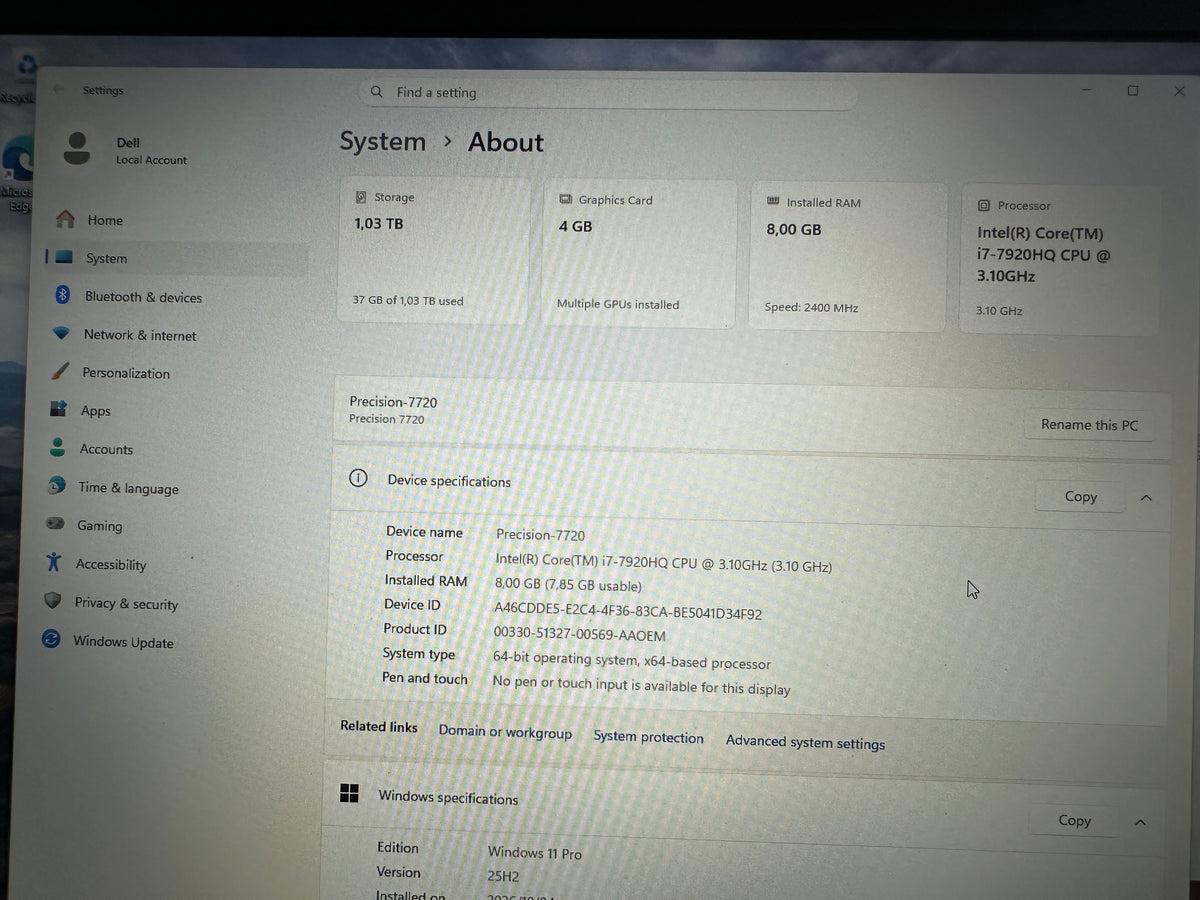
Task: Open the System protection link
Action: pos(648,737)
